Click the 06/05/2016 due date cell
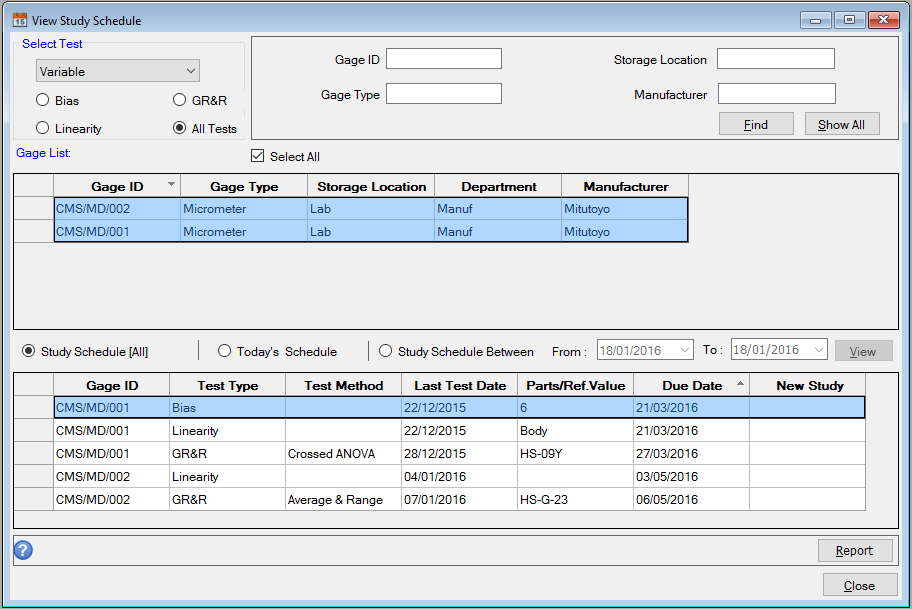912x609 pixels. pyautogui.click(x=692, y=500)
